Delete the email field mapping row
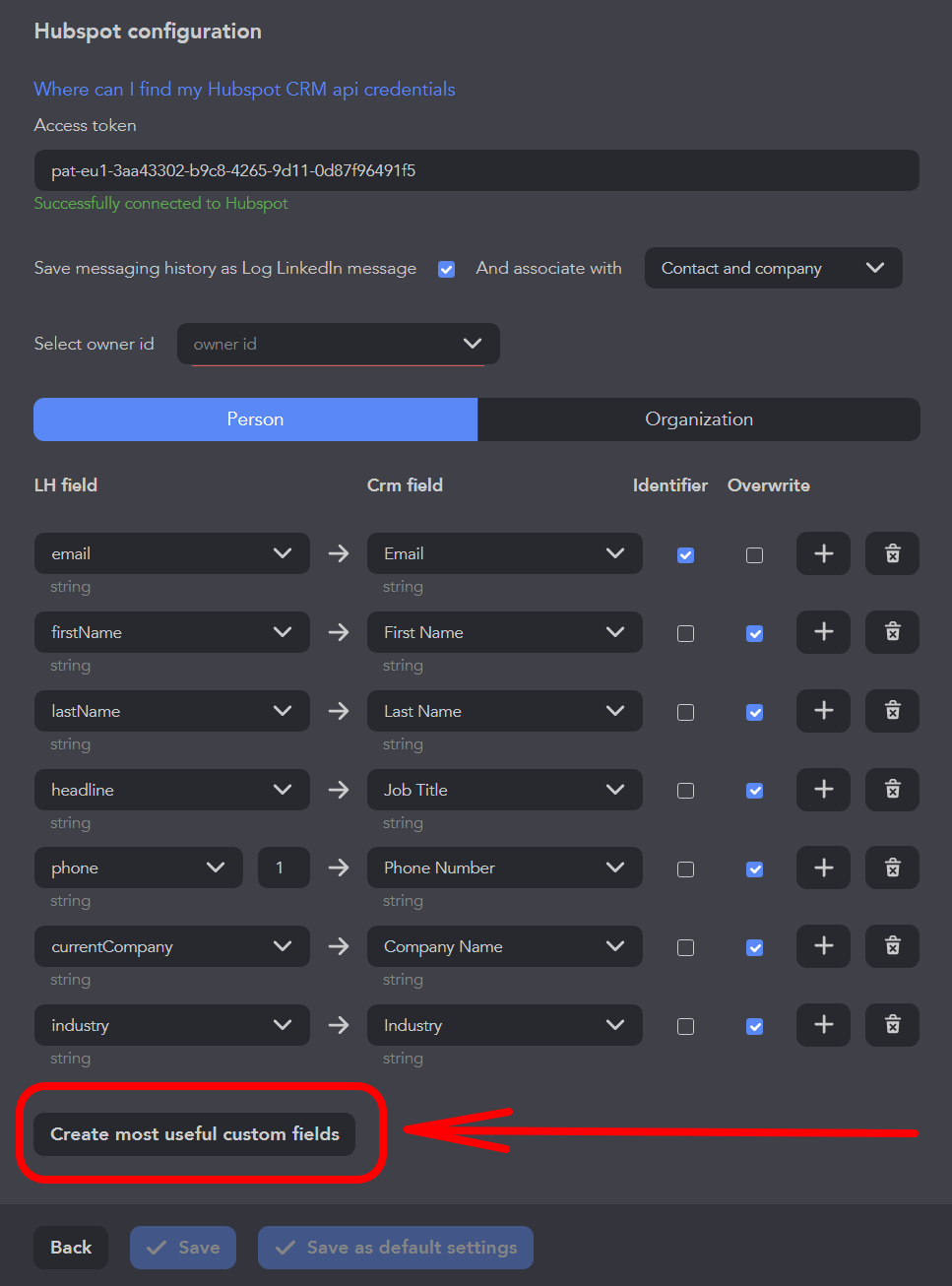This screenshot has width=952, height=1286. pos(892,553)
